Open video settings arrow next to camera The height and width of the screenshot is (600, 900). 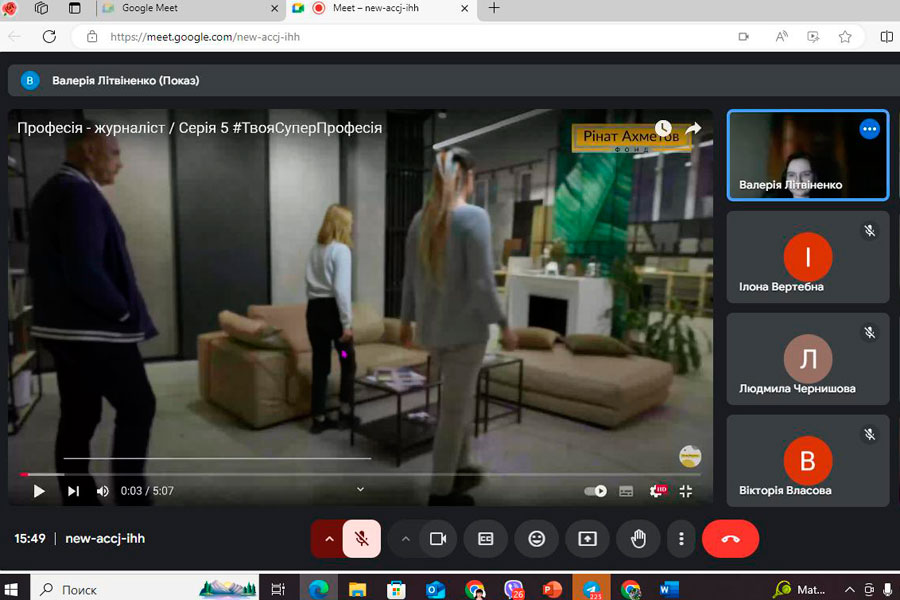click(x=405, y=539)
